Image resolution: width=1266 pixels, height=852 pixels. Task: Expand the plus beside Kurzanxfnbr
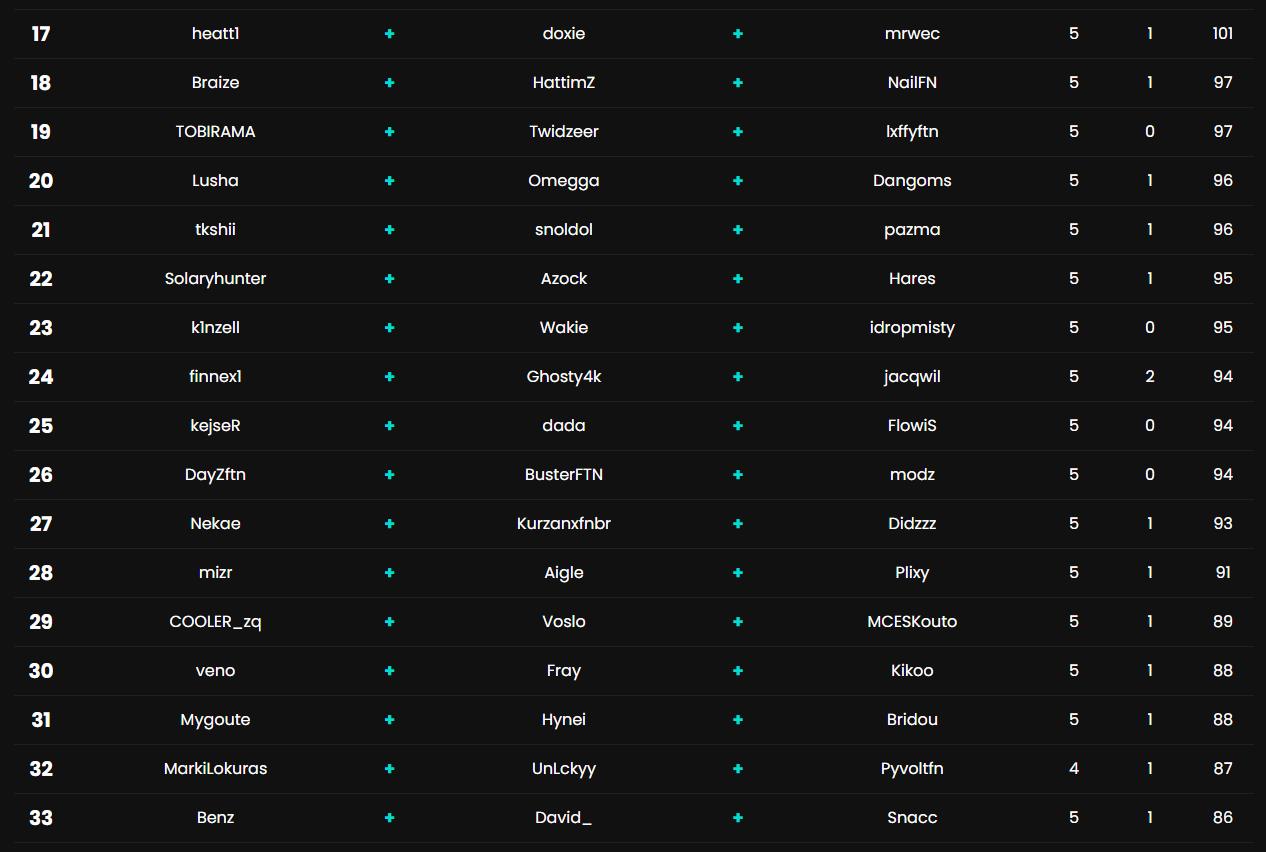point(738,523)
